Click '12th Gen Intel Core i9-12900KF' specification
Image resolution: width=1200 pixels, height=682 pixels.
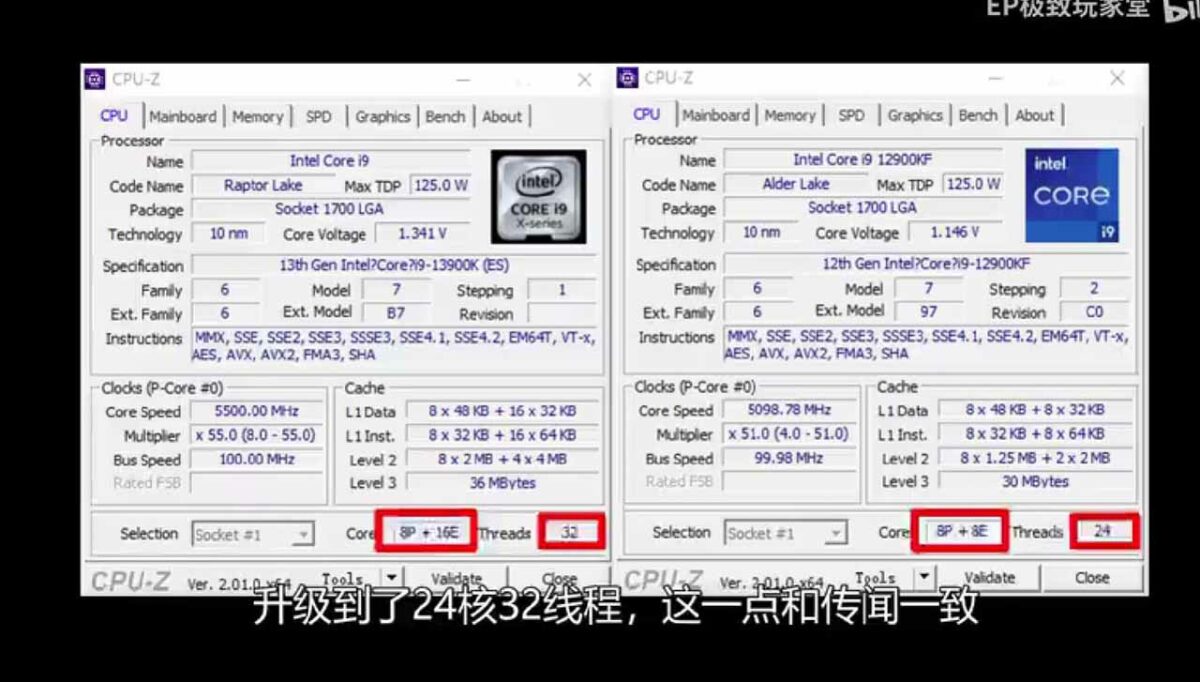927,265
